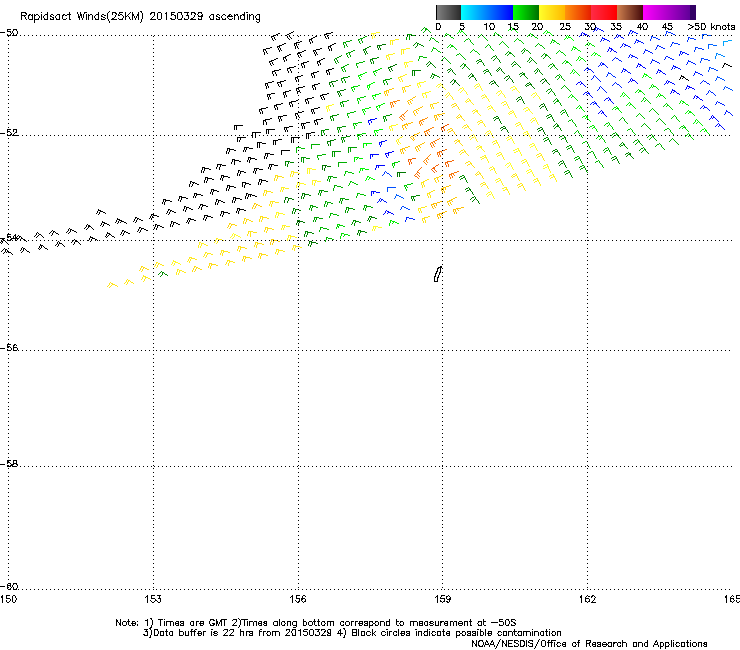Click the legend number '25'
Image resolution: width=740 pixels, height=650 pixels.
[x=565, y=27]
